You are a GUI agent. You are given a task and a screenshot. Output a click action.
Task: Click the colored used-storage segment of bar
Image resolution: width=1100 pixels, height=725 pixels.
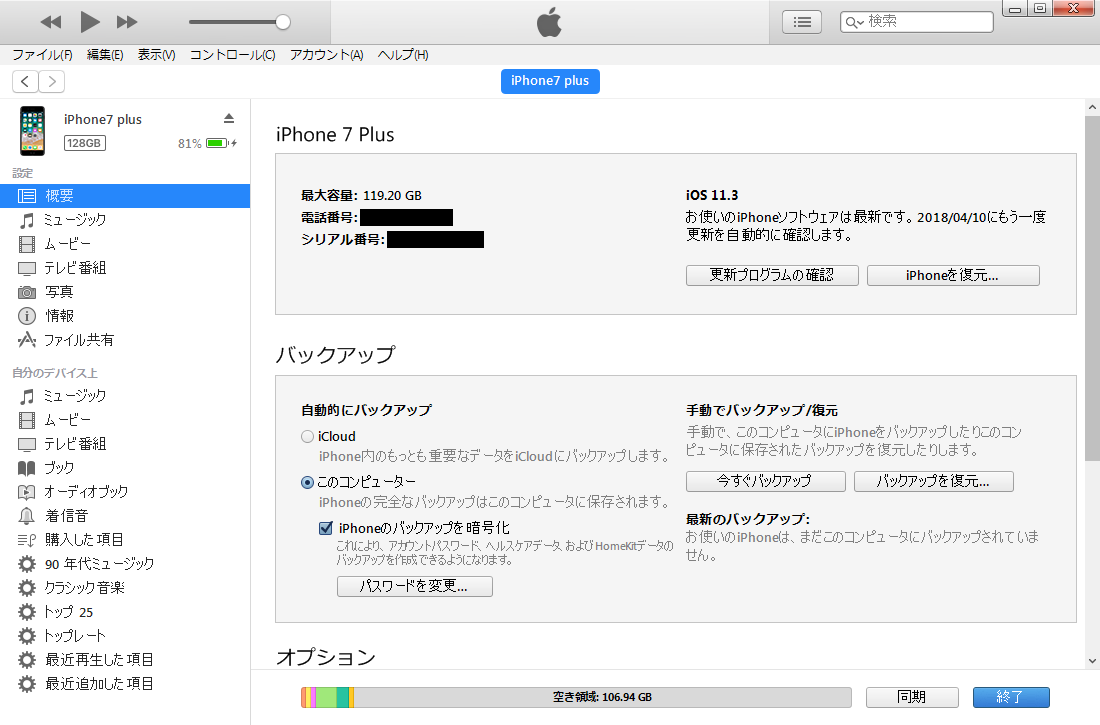click(x=328, y=697)
